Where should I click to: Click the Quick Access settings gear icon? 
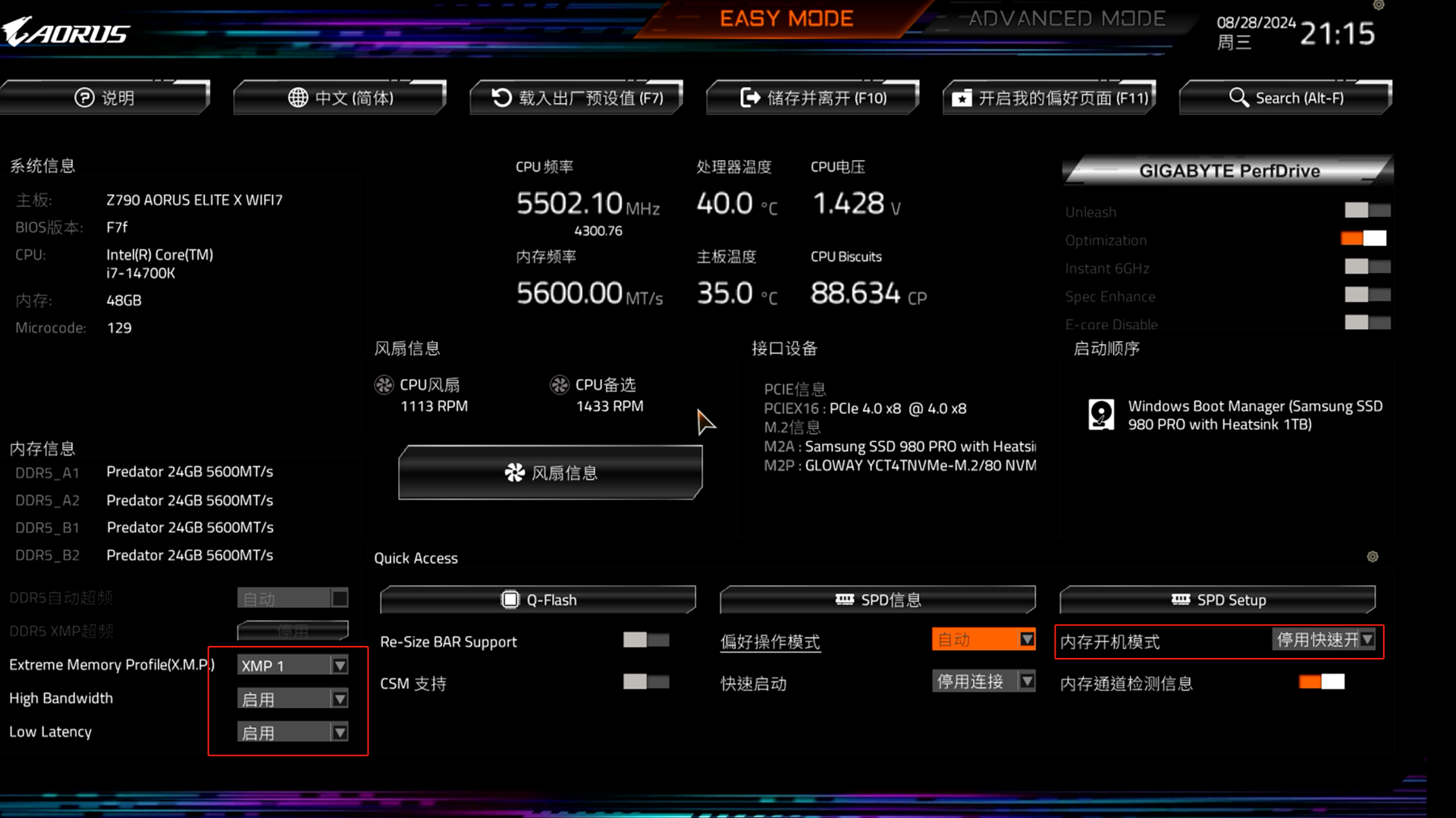1373,556
